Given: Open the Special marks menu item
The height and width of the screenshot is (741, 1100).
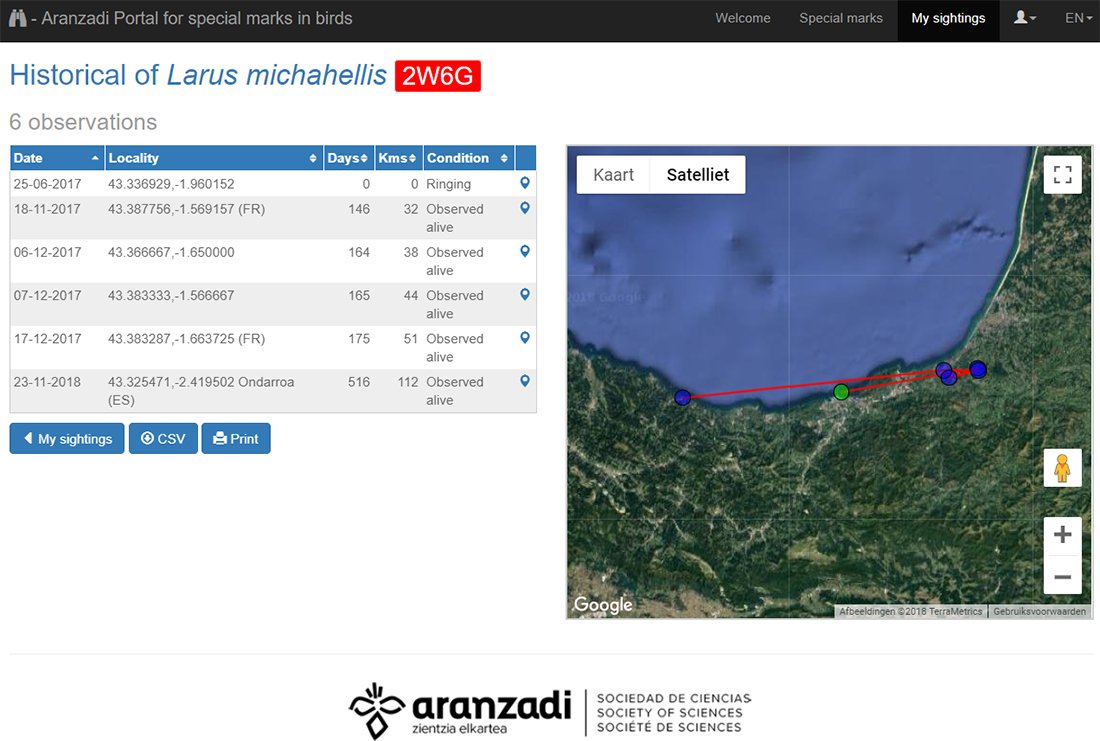Looking at the screenshot, I should (x=840, y=18).
